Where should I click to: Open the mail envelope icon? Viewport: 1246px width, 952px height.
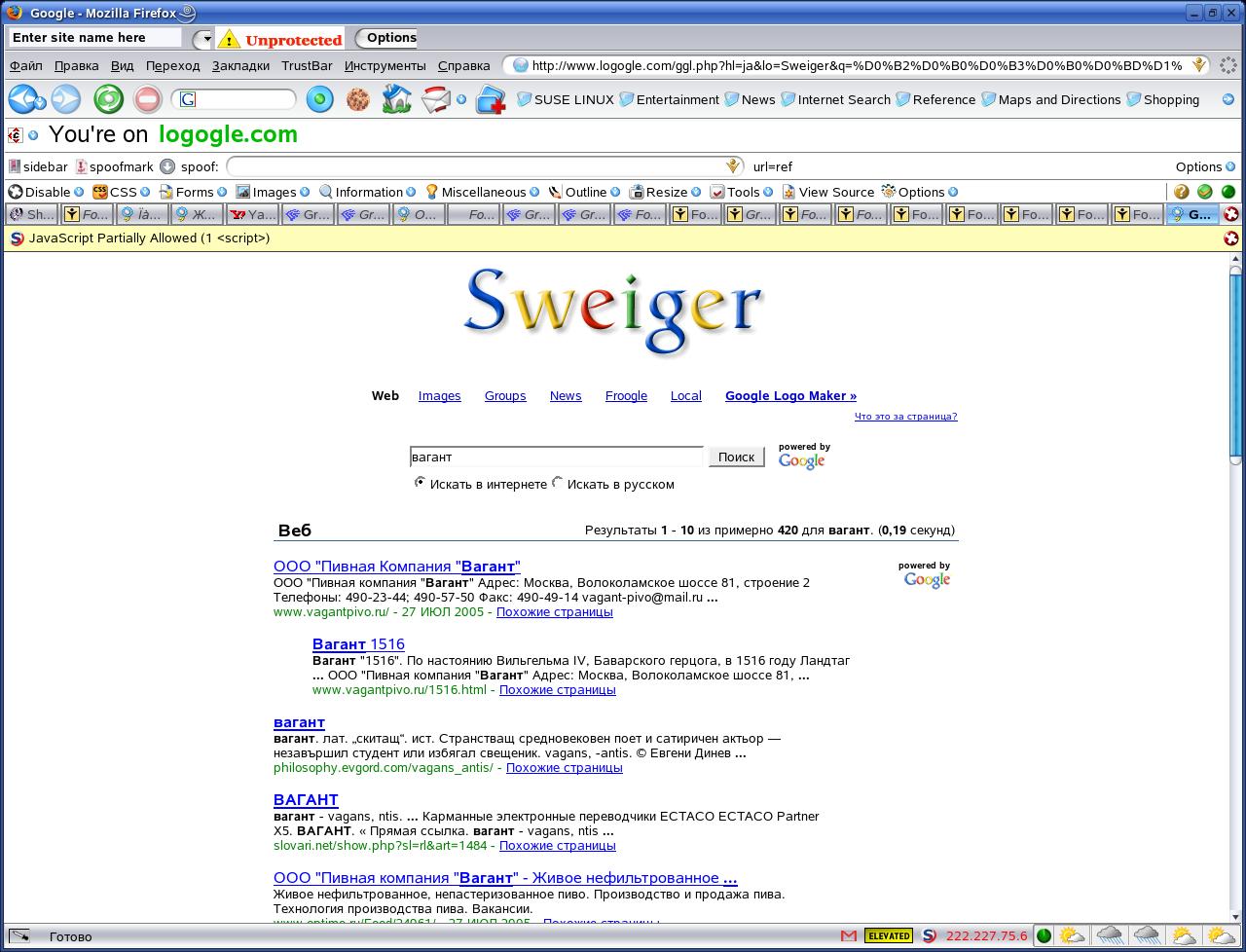[436, 99]
